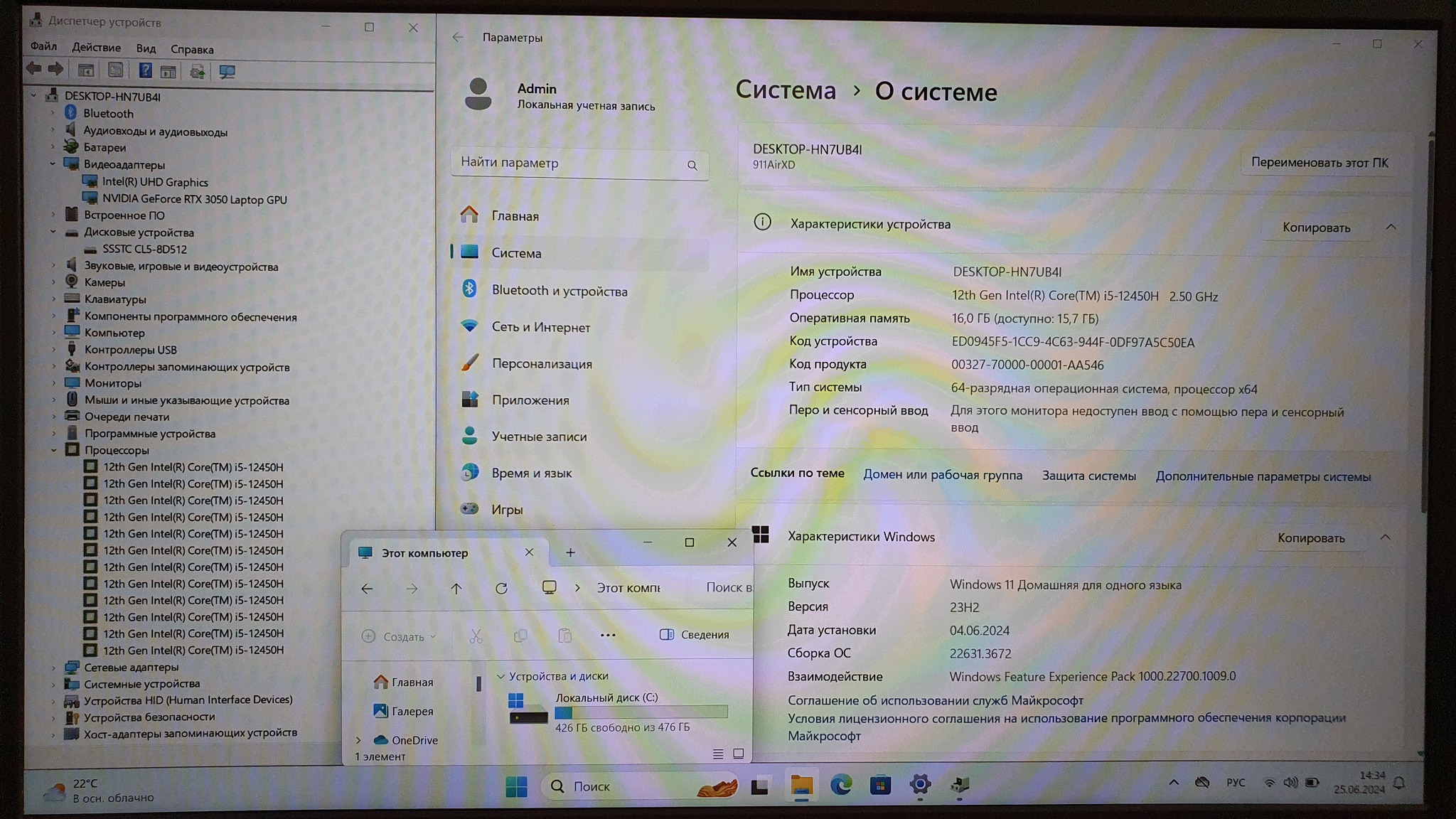The image size is (1456, 819).
Task: Click the Найти параметр search field
Action: tap(569, 163)
